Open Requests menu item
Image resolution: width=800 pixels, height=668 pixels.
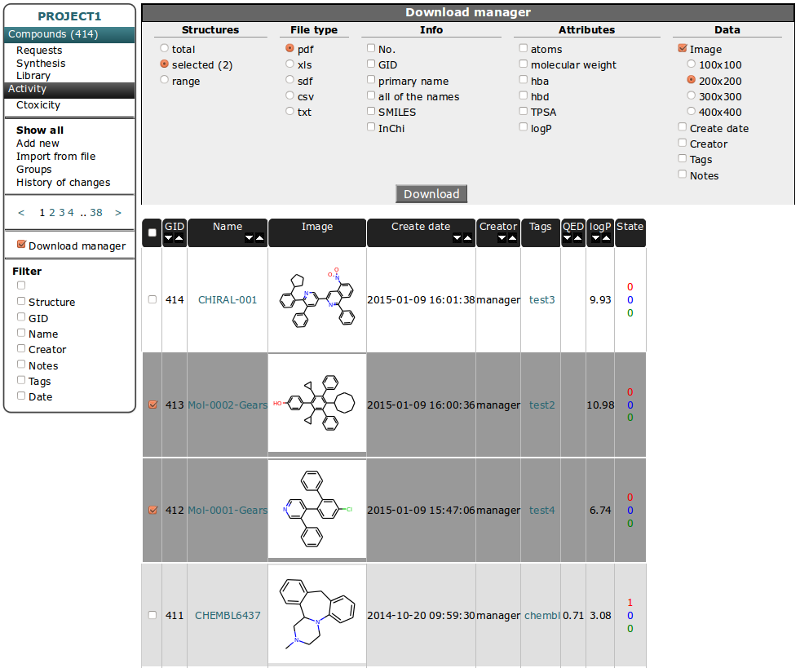39,51
